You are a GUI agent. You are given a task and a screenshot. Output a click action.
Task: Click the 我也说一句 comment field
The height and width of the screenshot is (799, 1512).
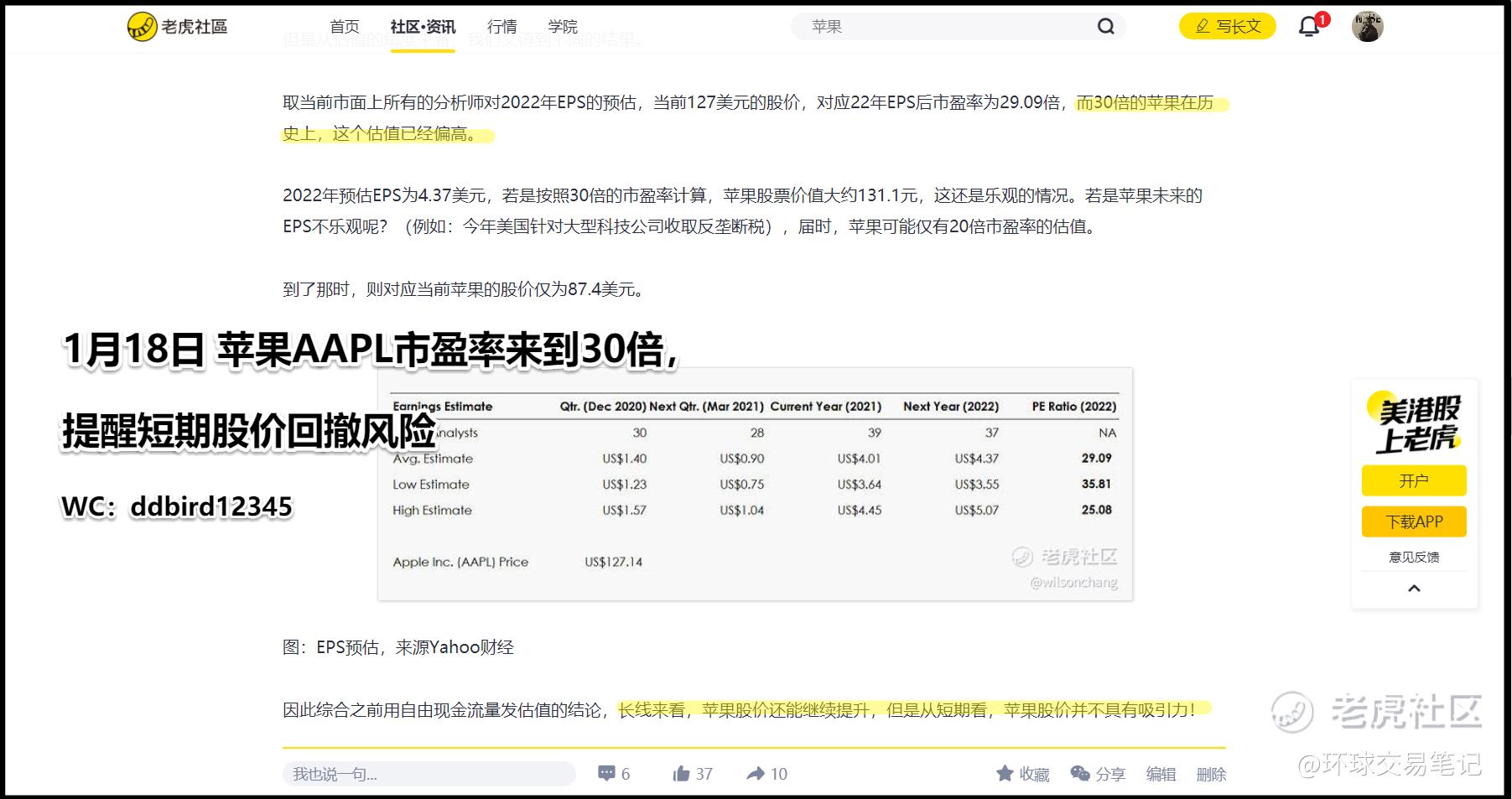429,774
